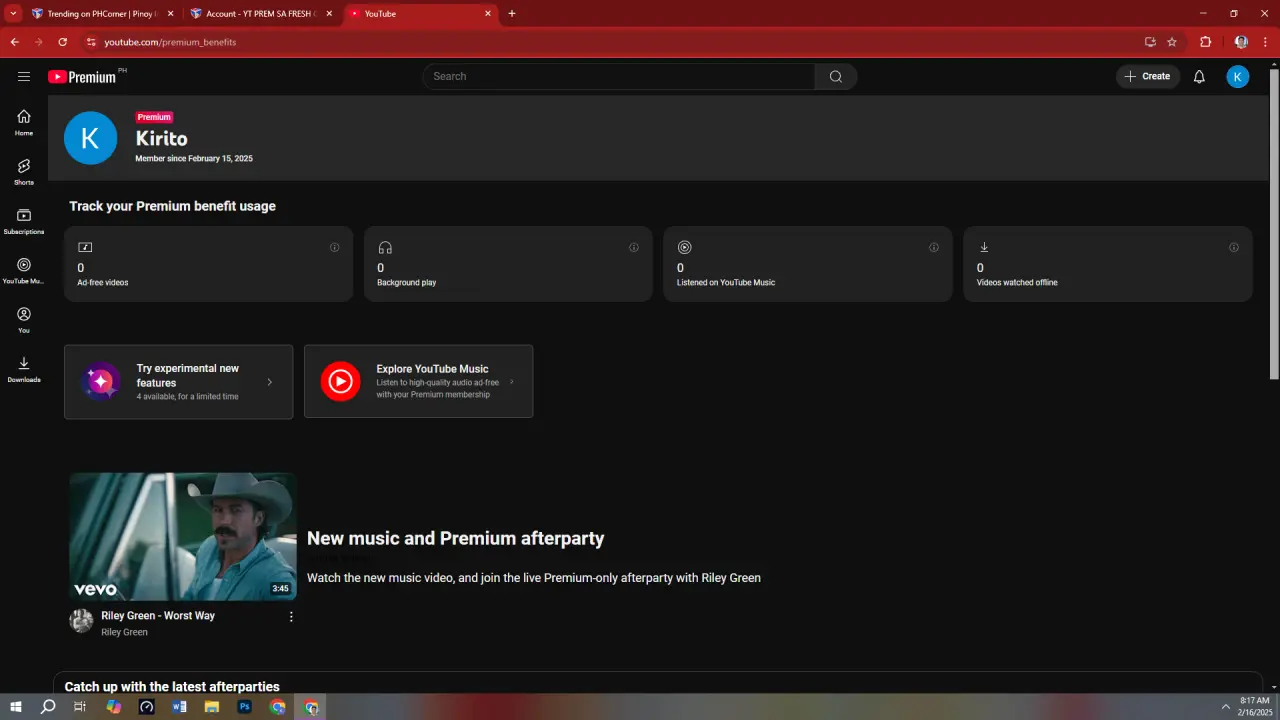Expand Try experimental new features chevron
1280x720 pixels.
point(270,382)
